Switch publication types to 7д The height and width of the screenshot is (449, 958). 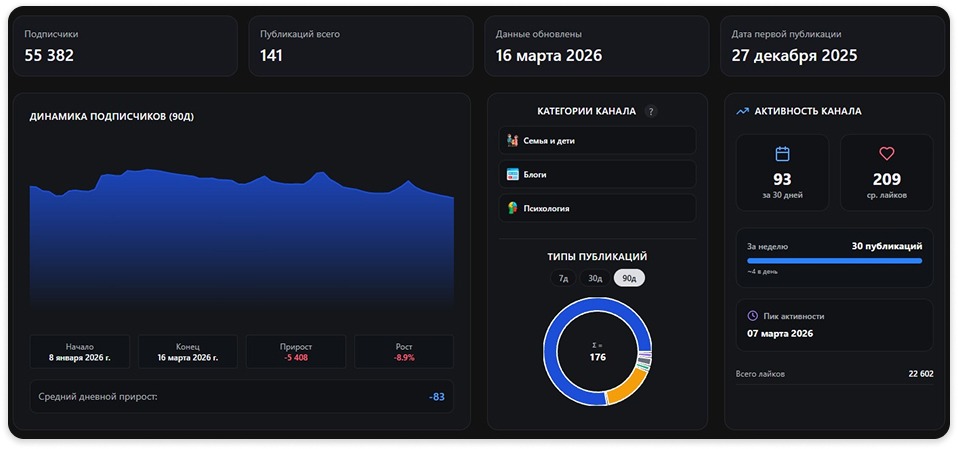tap(563, 278)
